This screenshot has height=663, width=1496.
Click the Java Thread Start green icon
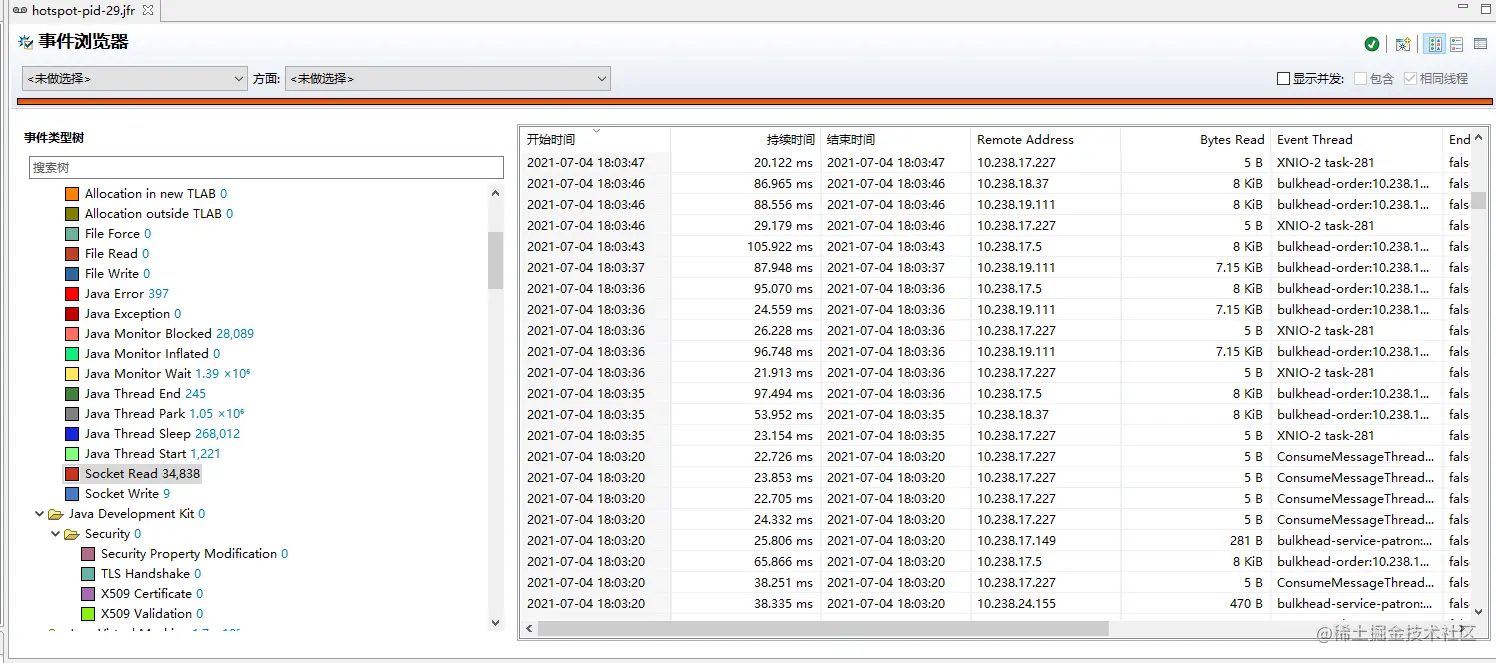tap(72, 454)
